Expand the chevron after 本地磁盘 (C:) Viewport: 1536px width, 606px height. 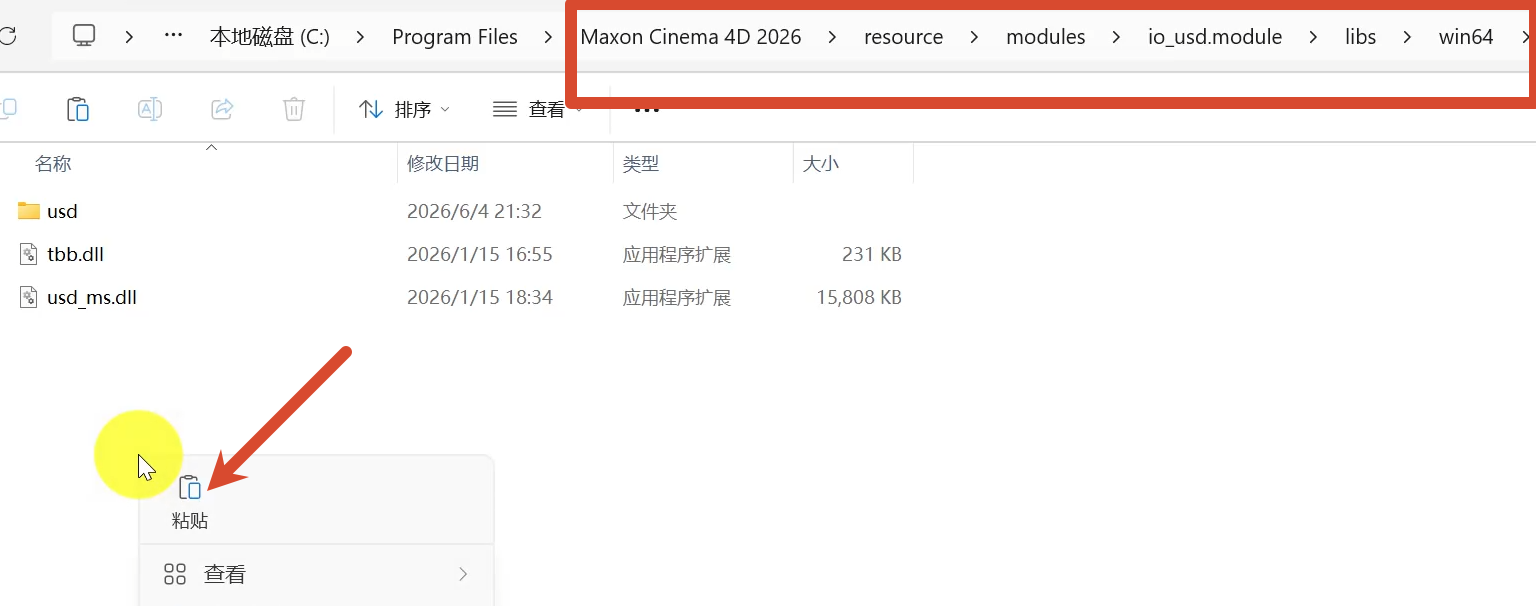(x=360, y=37)
